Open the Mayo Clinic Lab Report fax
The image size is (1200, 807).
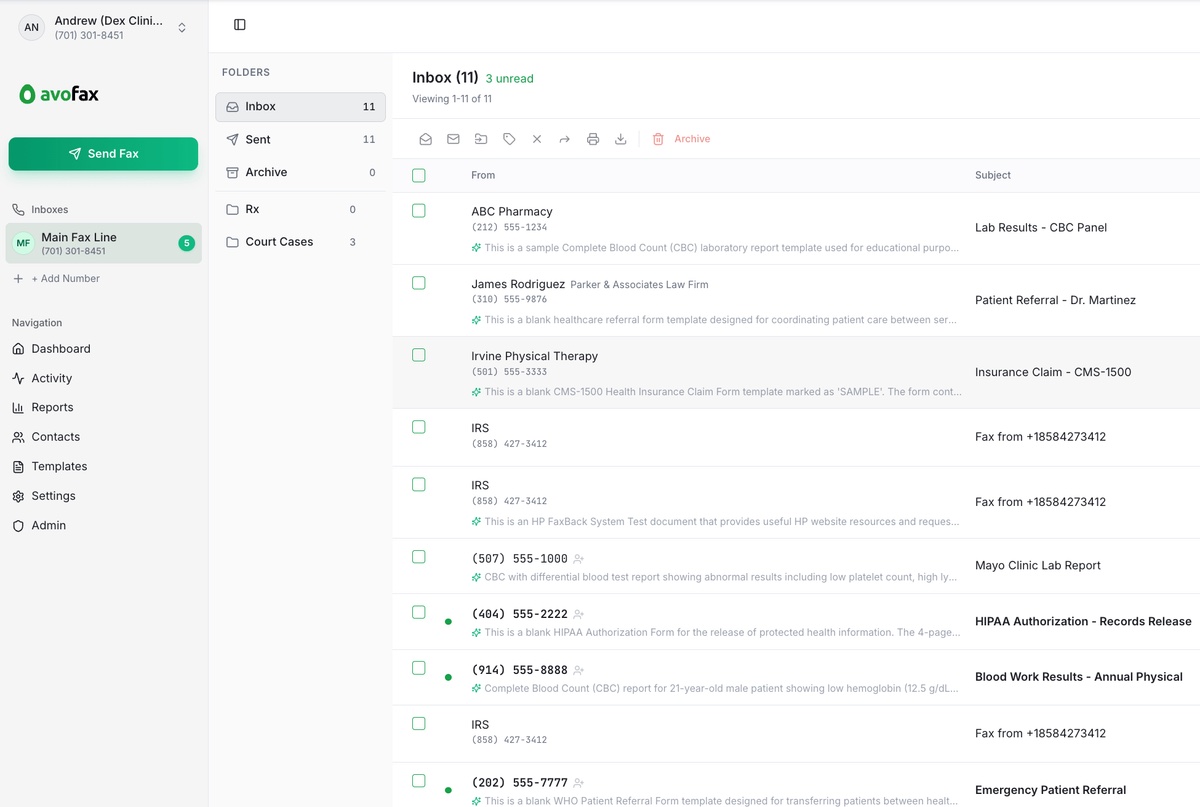pos(1038,565)
